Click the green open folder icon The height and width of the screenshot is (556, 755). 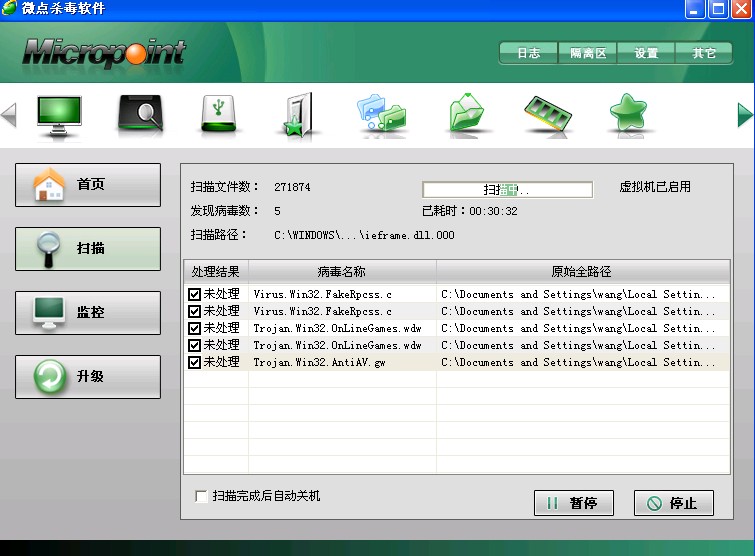click(467, 114)
